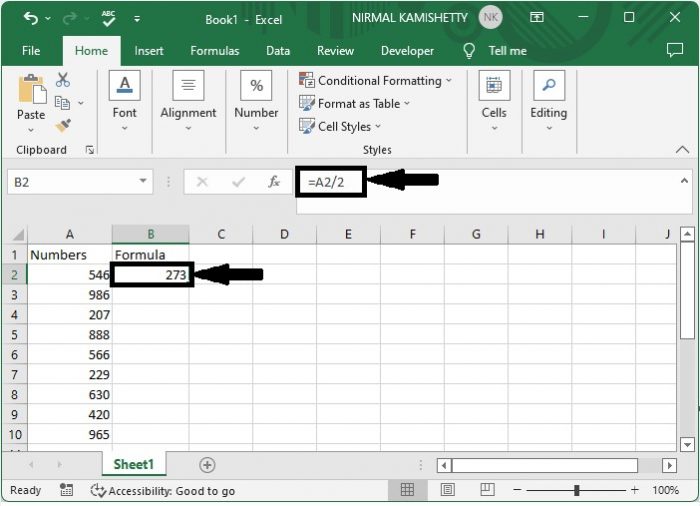The image size is (700, 506).
Task: Click horizontal scrollbar right arrow
Action: 669,465
